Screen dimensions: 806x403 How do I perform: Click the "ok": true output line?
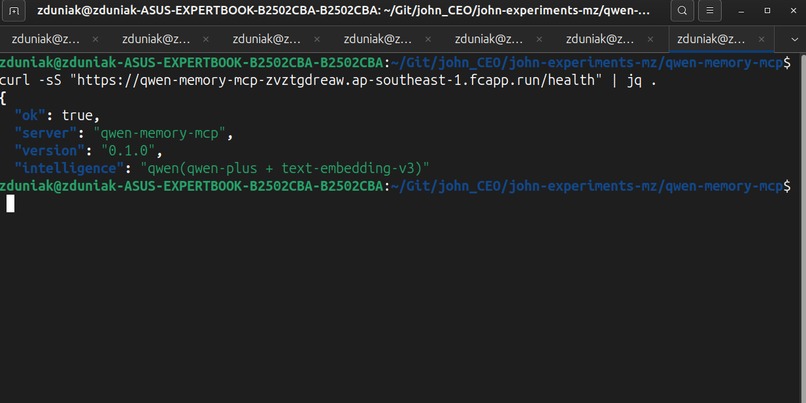[57, 116]
